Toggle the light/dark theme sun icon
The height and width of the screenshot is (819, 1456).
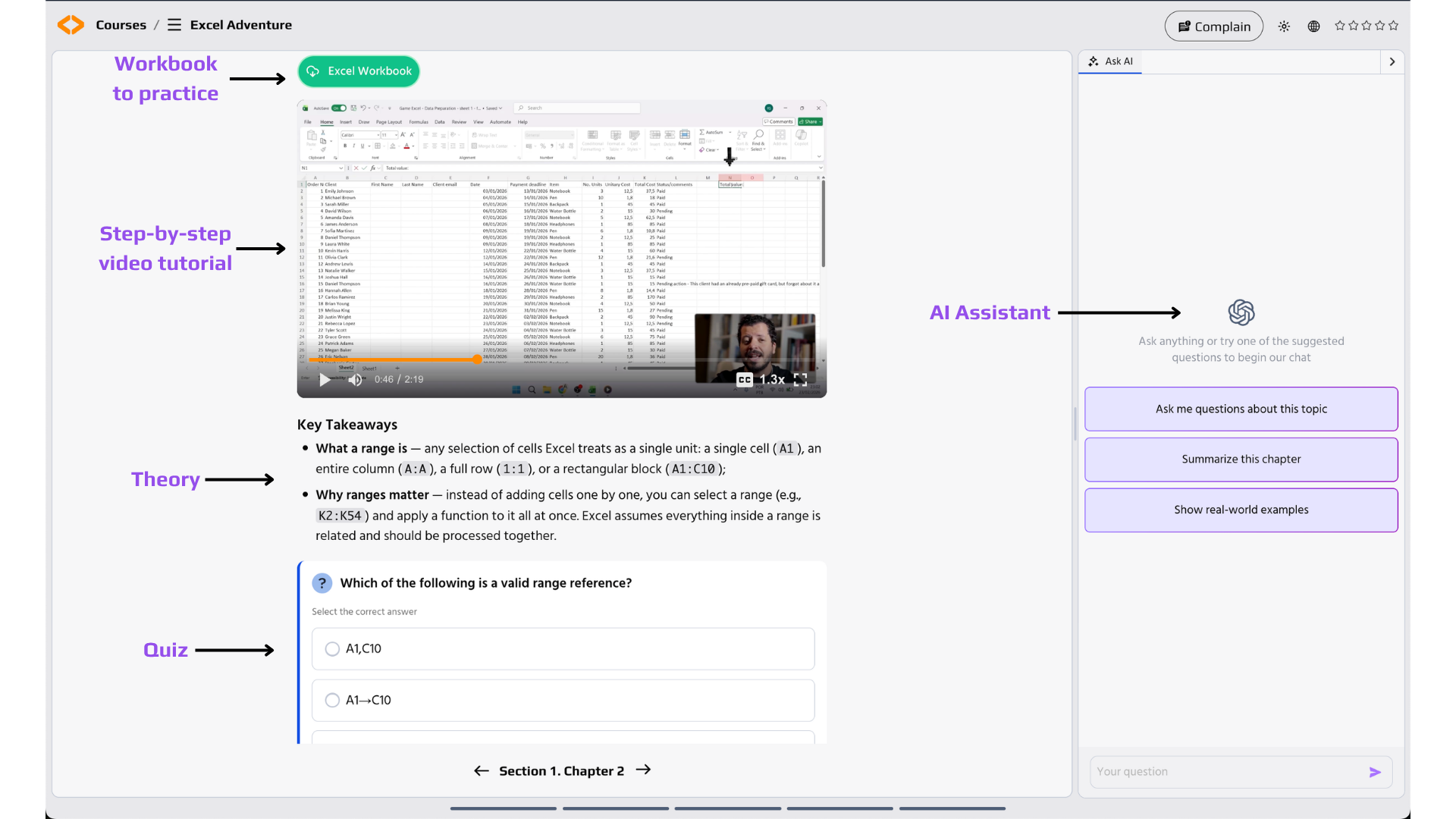(x=1284, y=27)
